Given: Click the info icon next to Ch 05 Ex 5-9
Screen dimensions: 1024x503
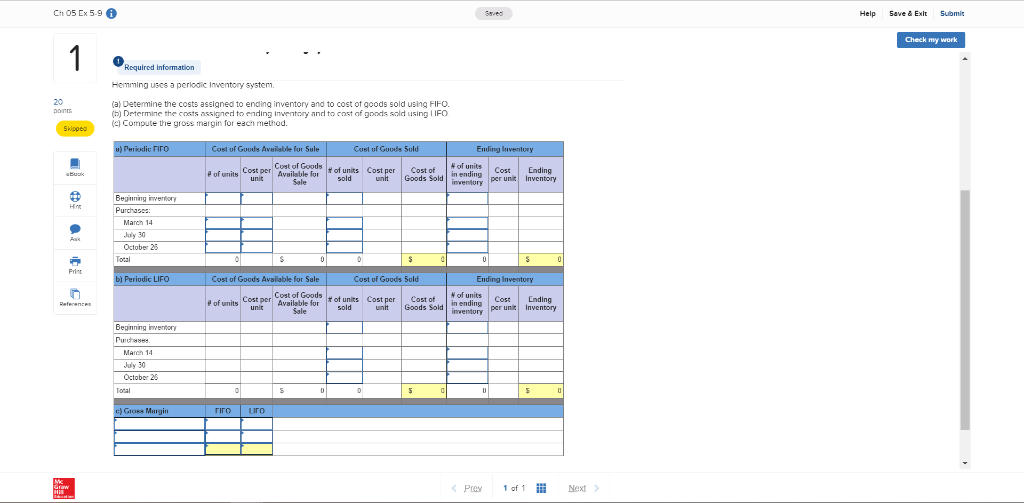Looking at the screenshot, I should 112,14.
